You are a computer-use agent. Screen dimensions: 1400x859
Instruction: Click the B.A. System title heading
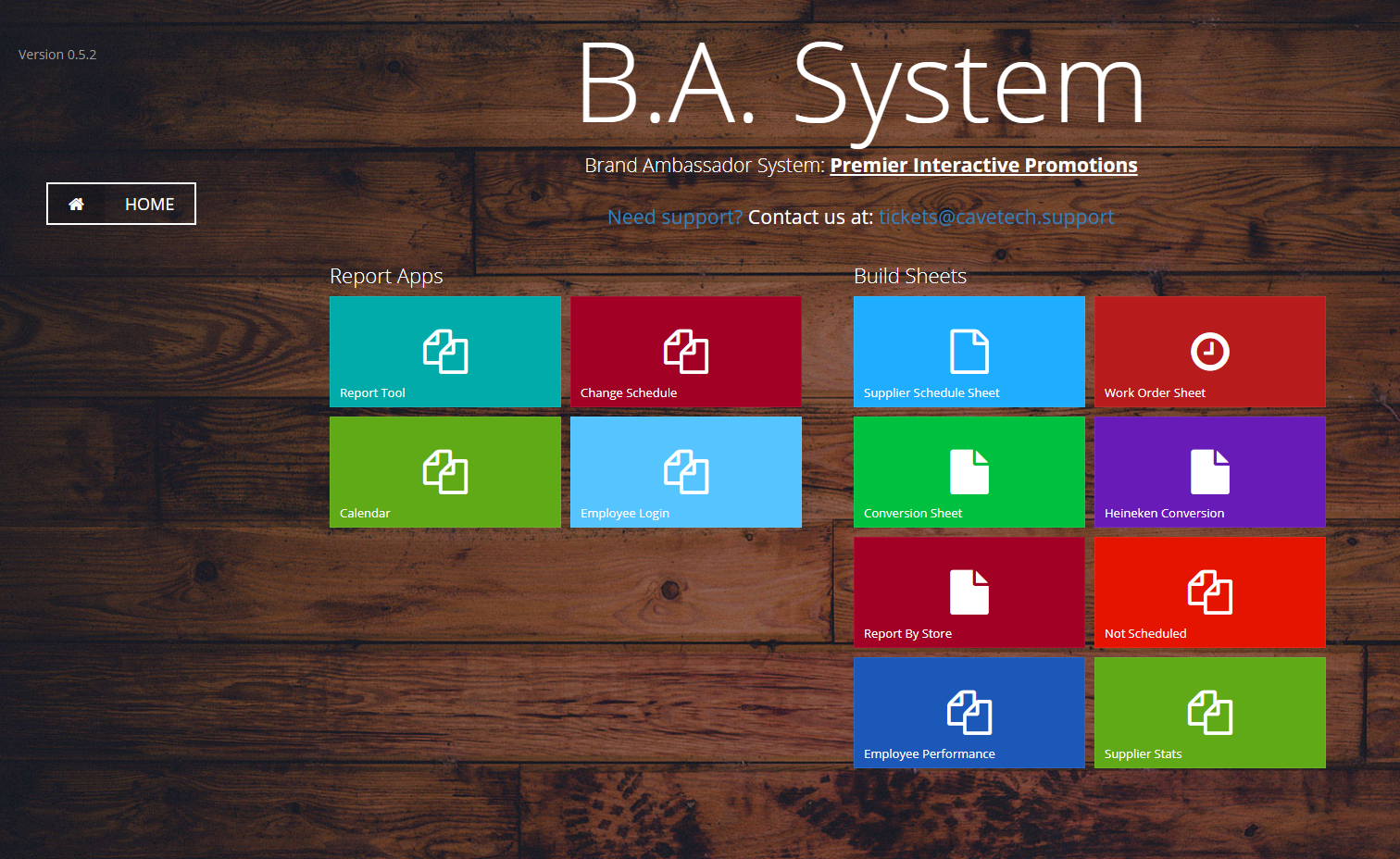coord(860,86)
